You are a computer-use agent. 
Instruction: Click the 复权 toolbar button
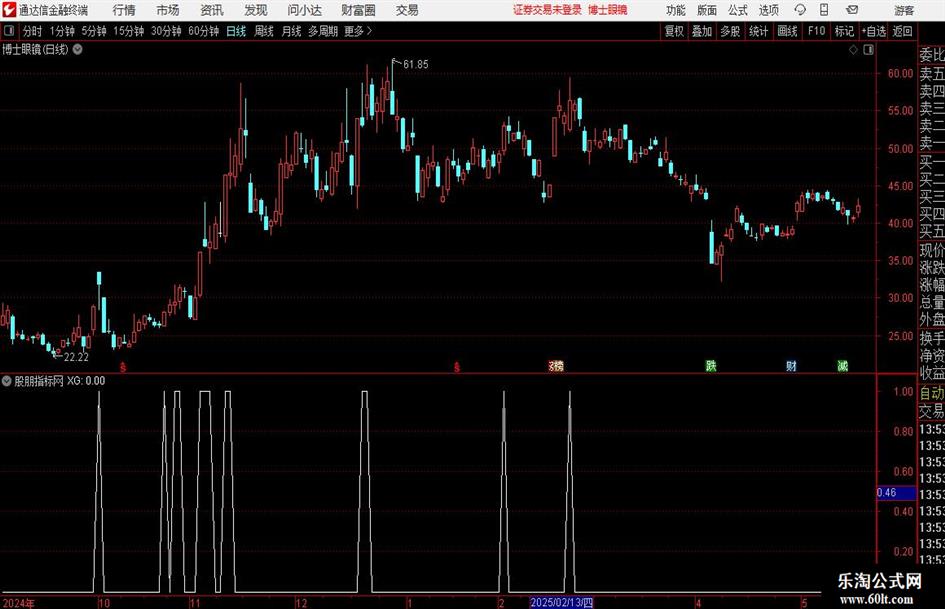(x=674, y=31)
